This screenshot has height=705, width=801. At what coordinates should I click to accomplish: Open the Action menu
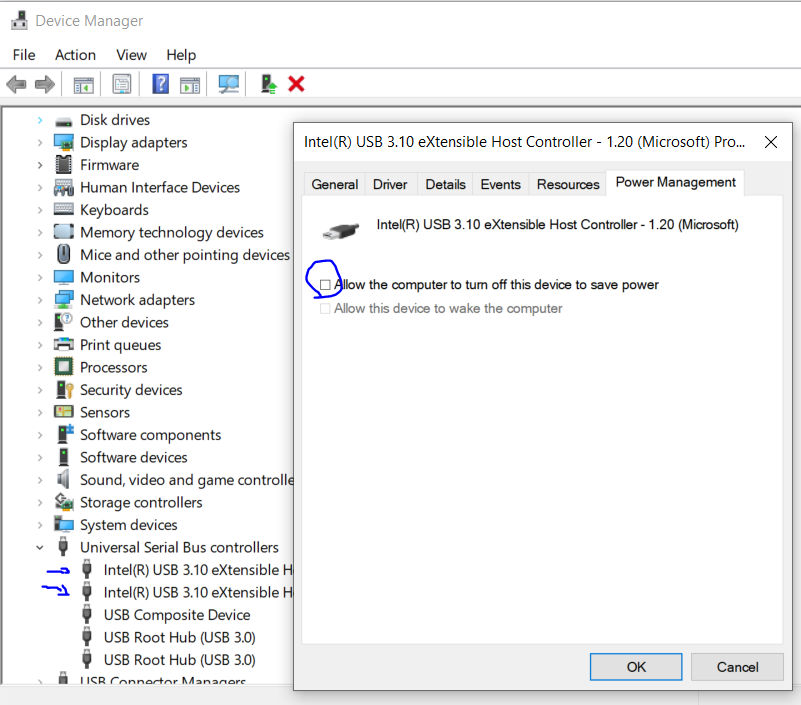(75, 55)
